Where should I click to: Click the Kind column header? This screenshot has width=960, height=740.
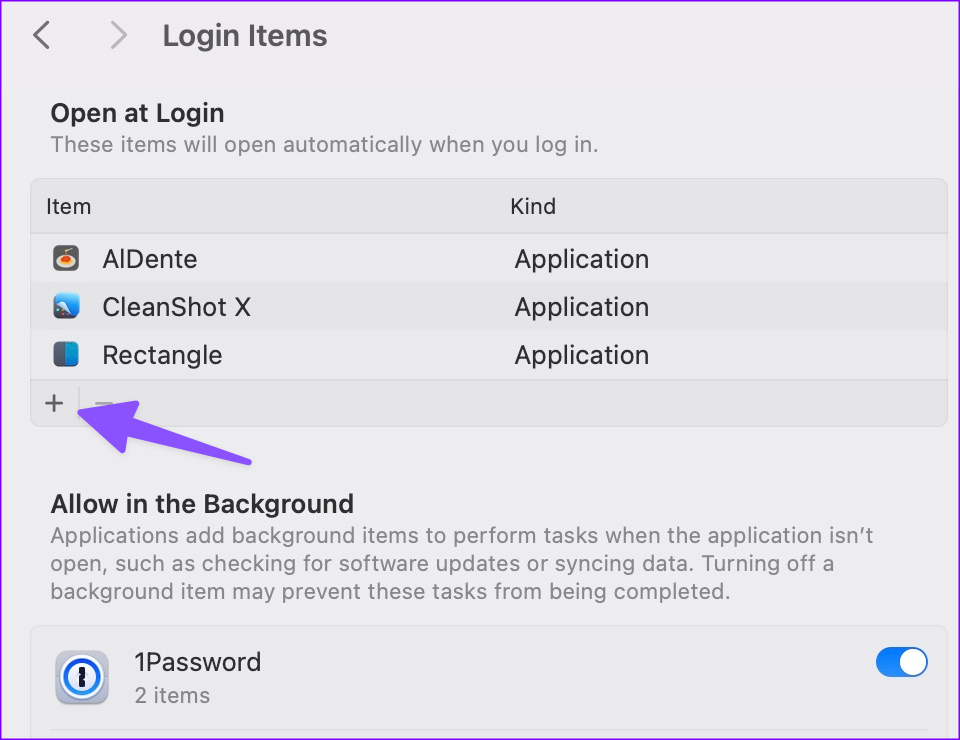pyautogui.click(x=533, y=206)
